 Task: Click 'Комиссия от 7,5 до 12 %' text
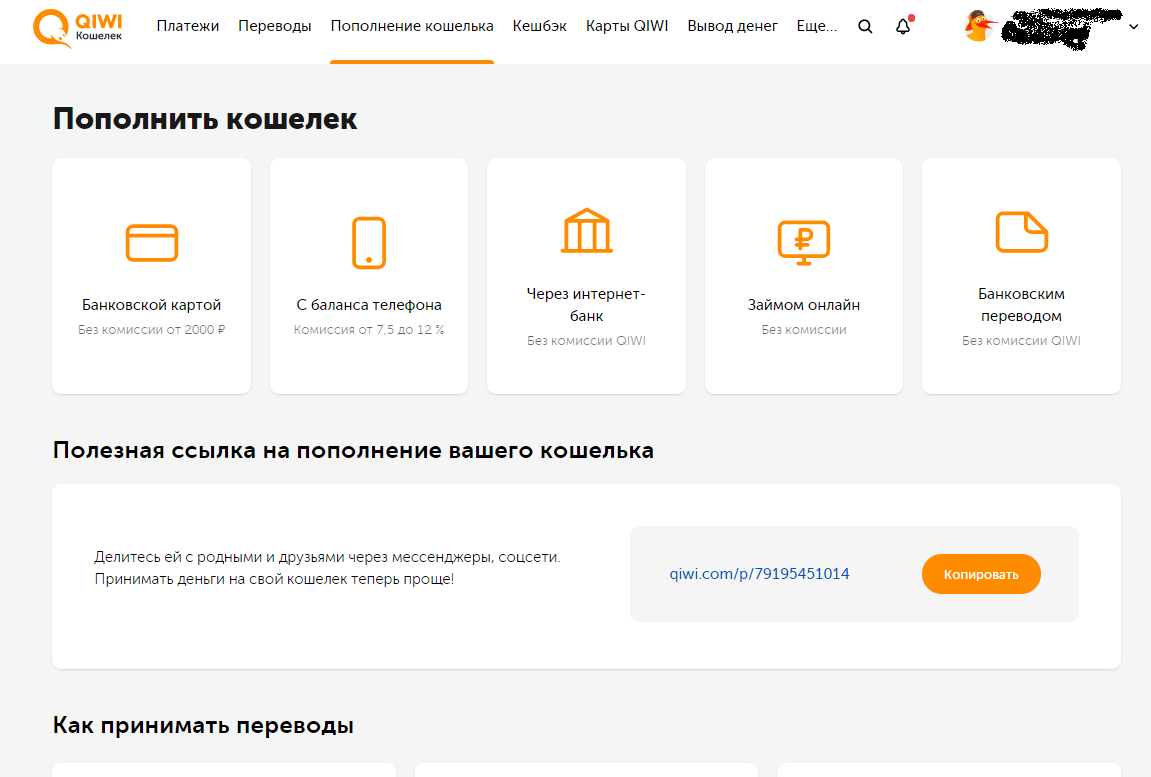pyautogui.click(x=368, y=330)
